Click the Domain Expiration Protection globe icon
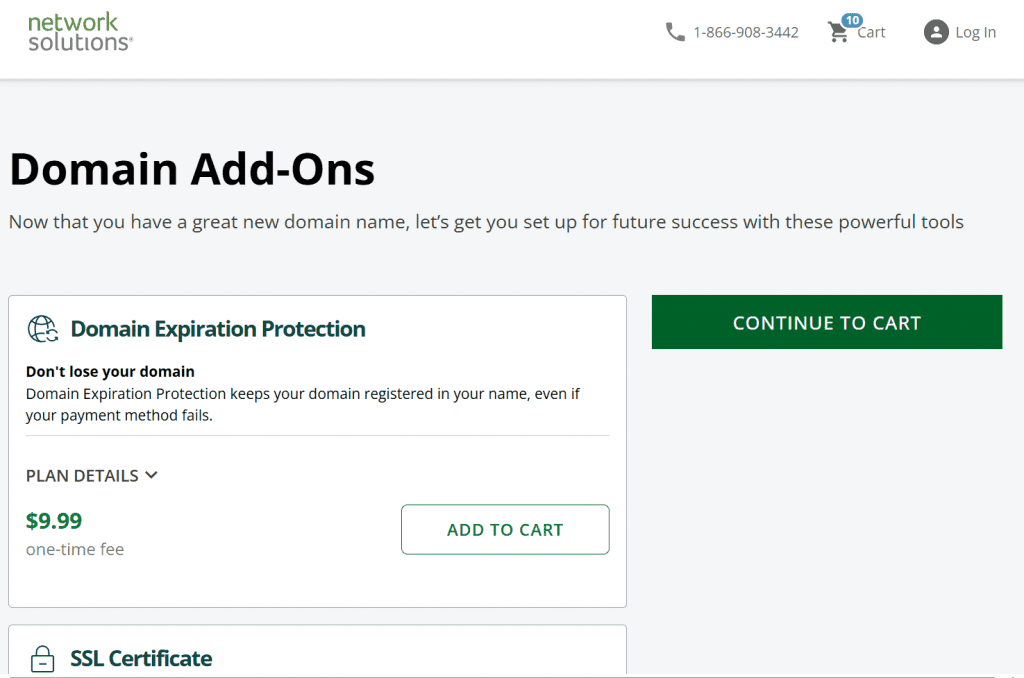 [43, 329]
